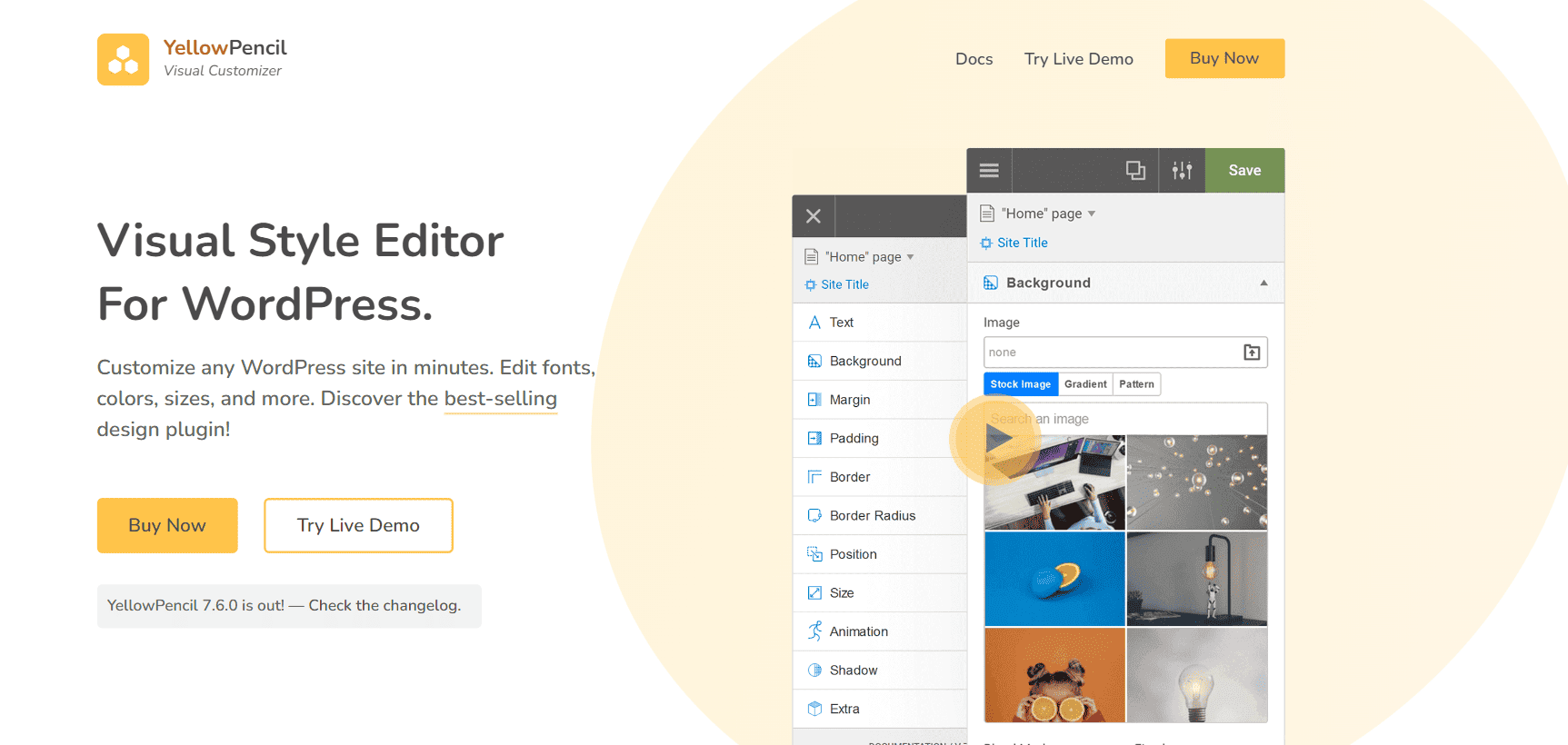Select the laptop keyboard stock image
This screenshot has height=745, width=1568.
(x=1054, y=482)
